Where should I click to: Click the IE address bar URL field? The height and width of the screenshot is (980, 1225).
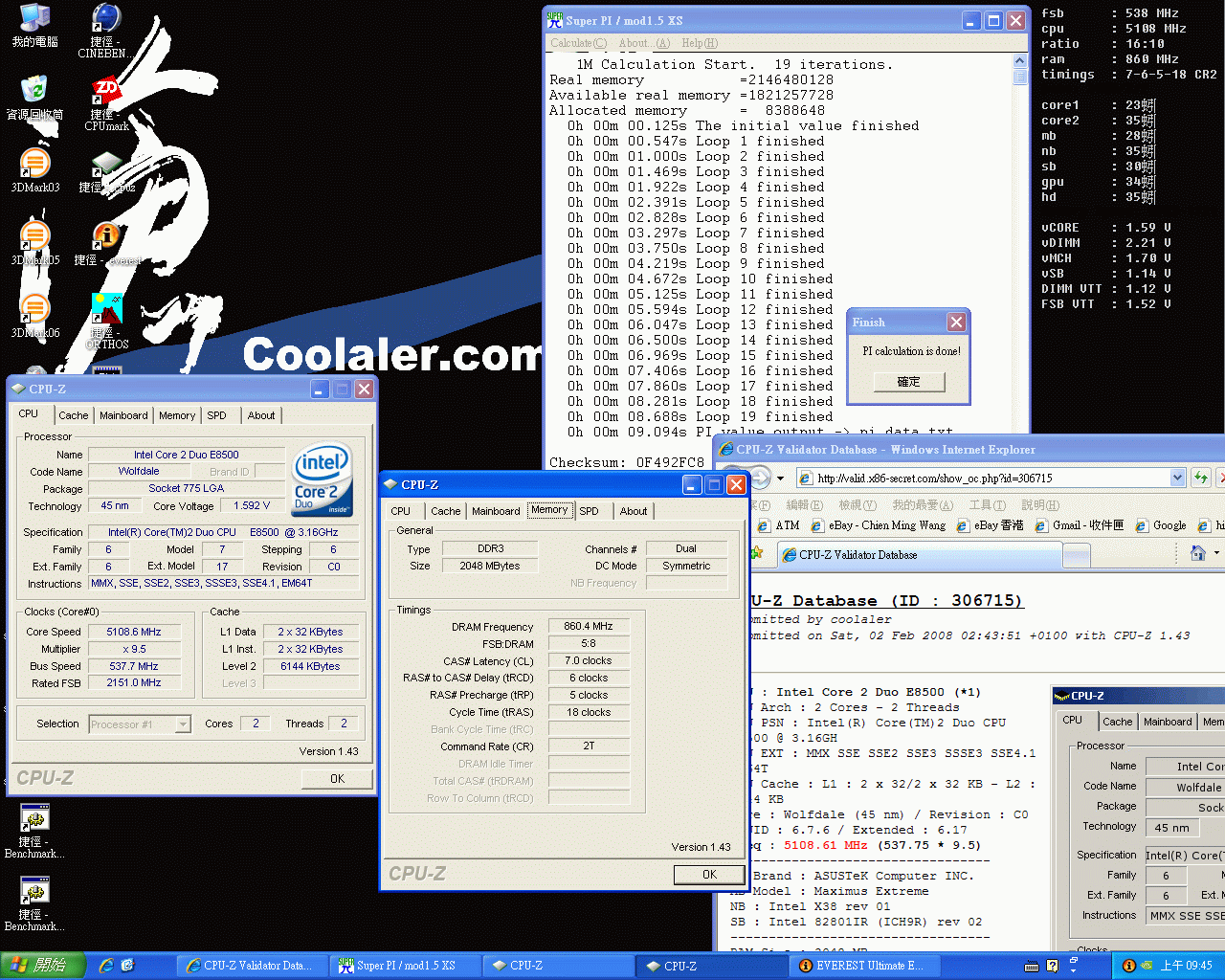pyautogui.click(x=983, y=478)
